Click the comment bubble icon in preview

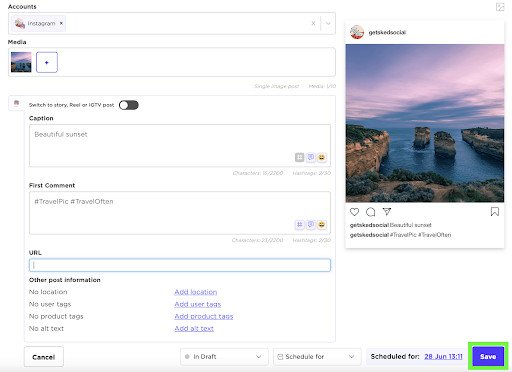click(x=370, y=212)
